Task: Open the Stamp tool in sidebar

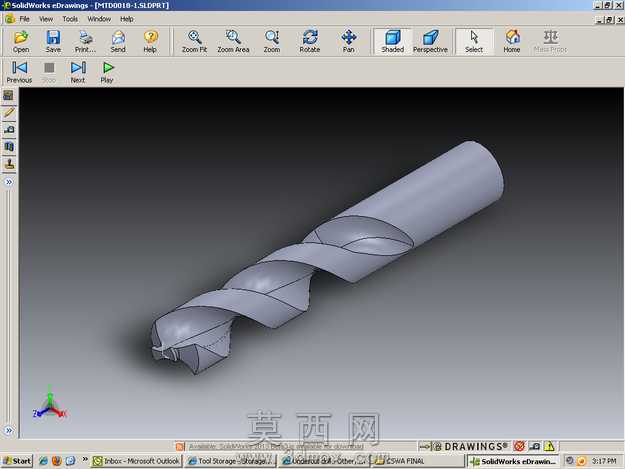Action: click(x=9, y=164)
